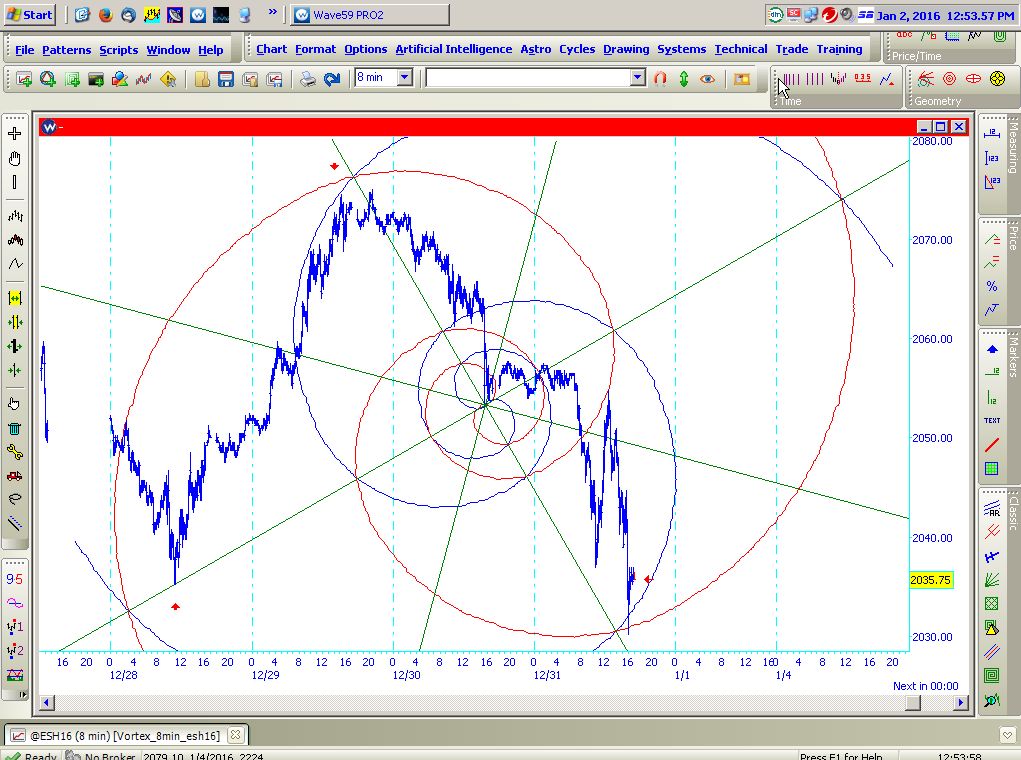Open the Training menu
This screenshot has height=760, width=1021.
tap(839, 49)
